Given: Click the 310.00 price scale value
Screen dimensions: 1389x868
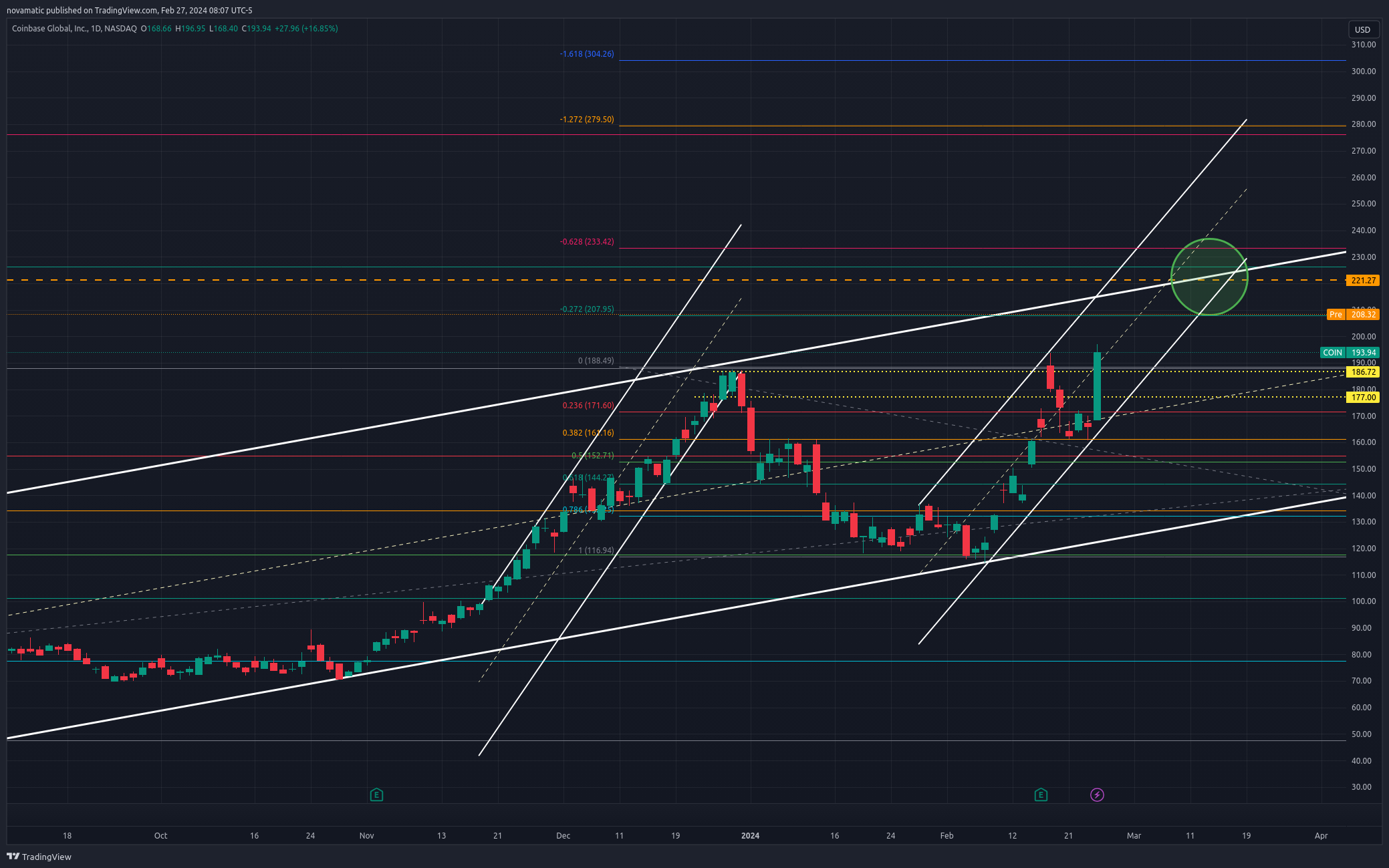Looking at the screenshot, I should 1364,45.
